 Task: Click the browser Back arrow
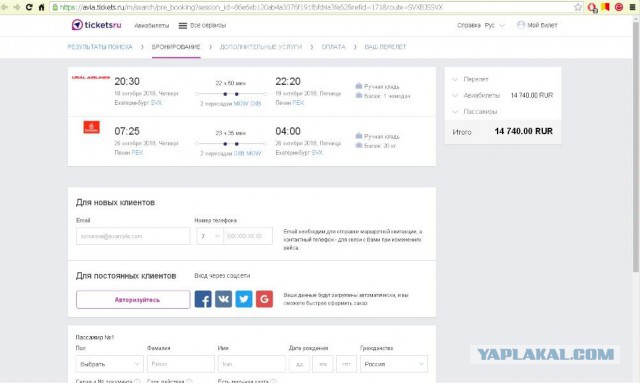click(5, 7)
